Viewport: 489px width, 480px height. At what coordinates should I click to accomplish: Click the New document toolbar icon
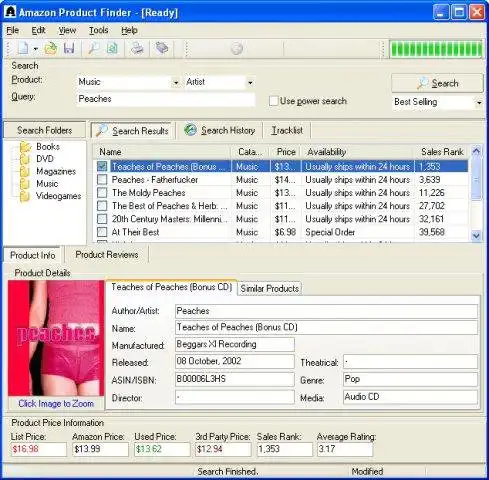(23, 49)
